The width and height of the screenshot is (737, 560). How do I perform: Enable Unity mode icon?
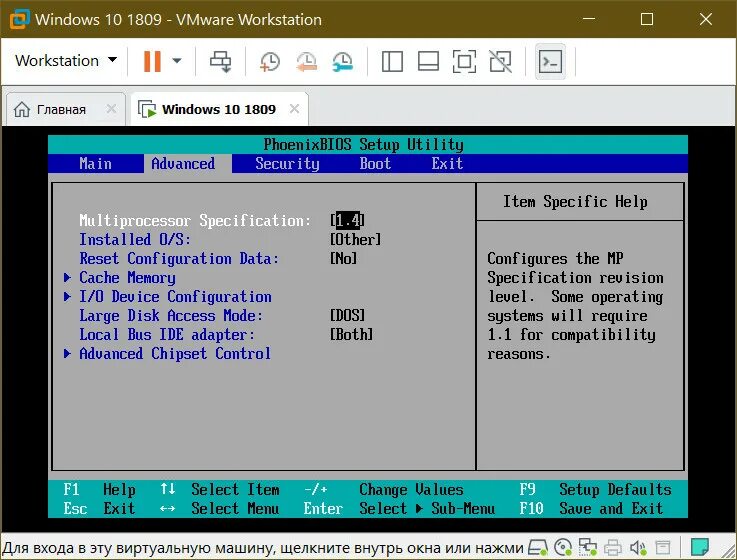501,62
